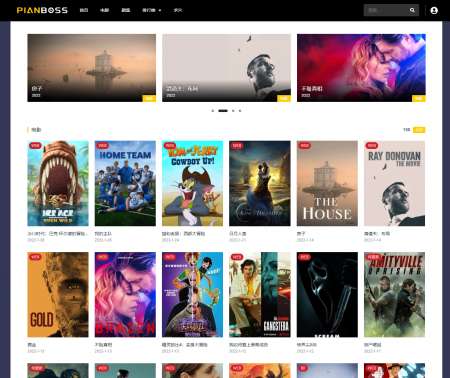450x378 pixels.
Task: Open the third navigation menu item
Action: [x=125, y=10]
